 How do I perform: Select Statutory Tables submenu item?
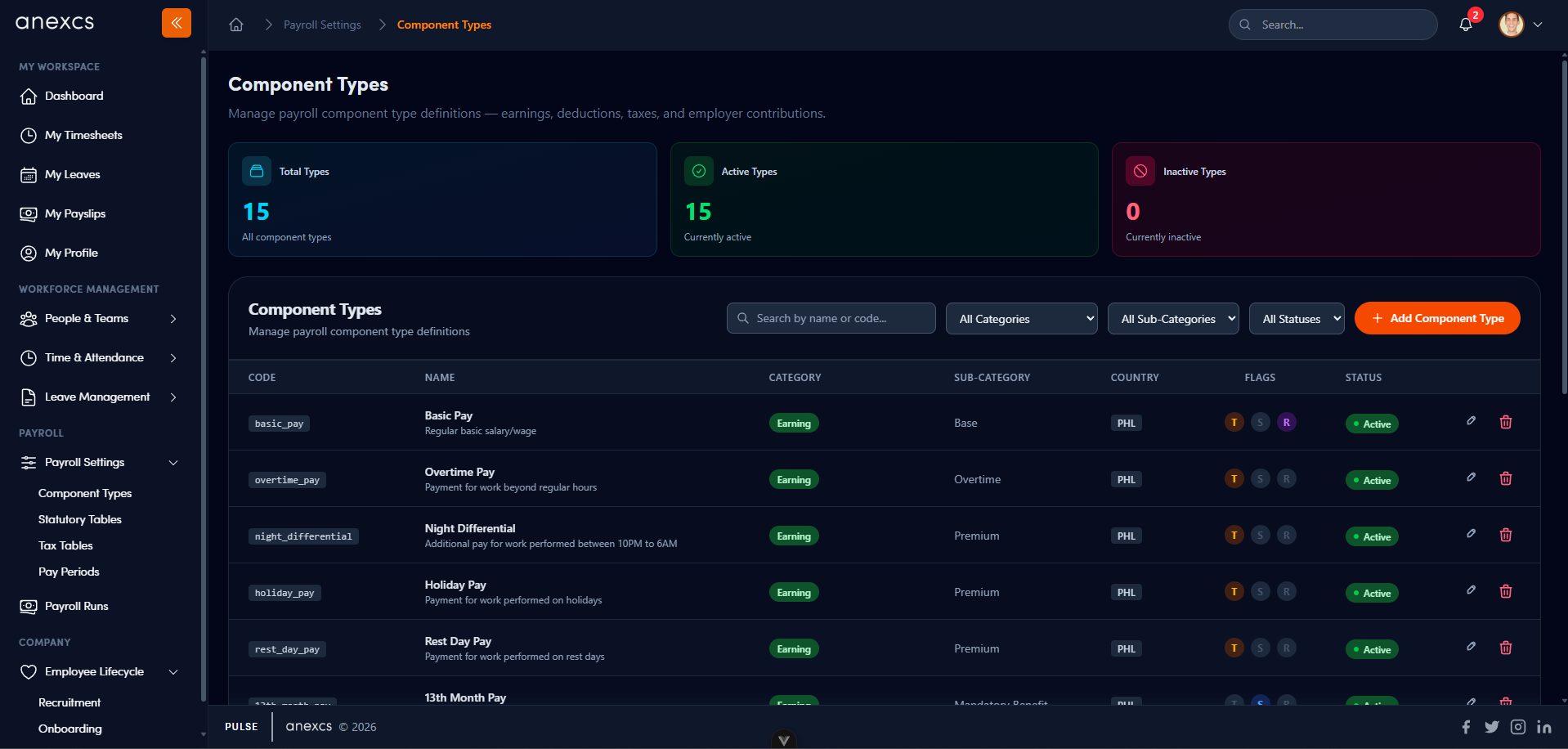click(x=80, y=519)
